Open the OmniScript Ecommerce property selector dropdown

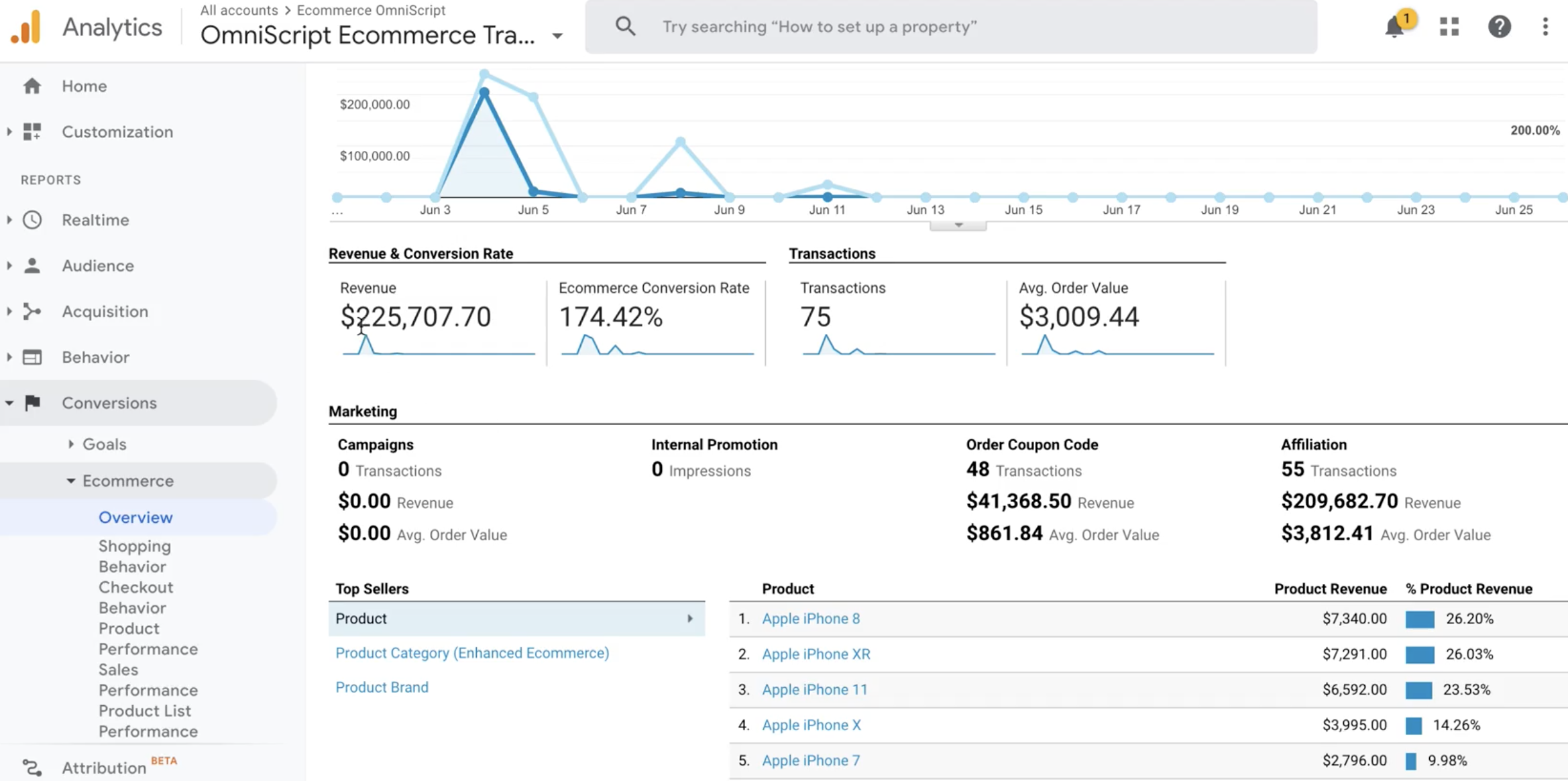[557, 36]
